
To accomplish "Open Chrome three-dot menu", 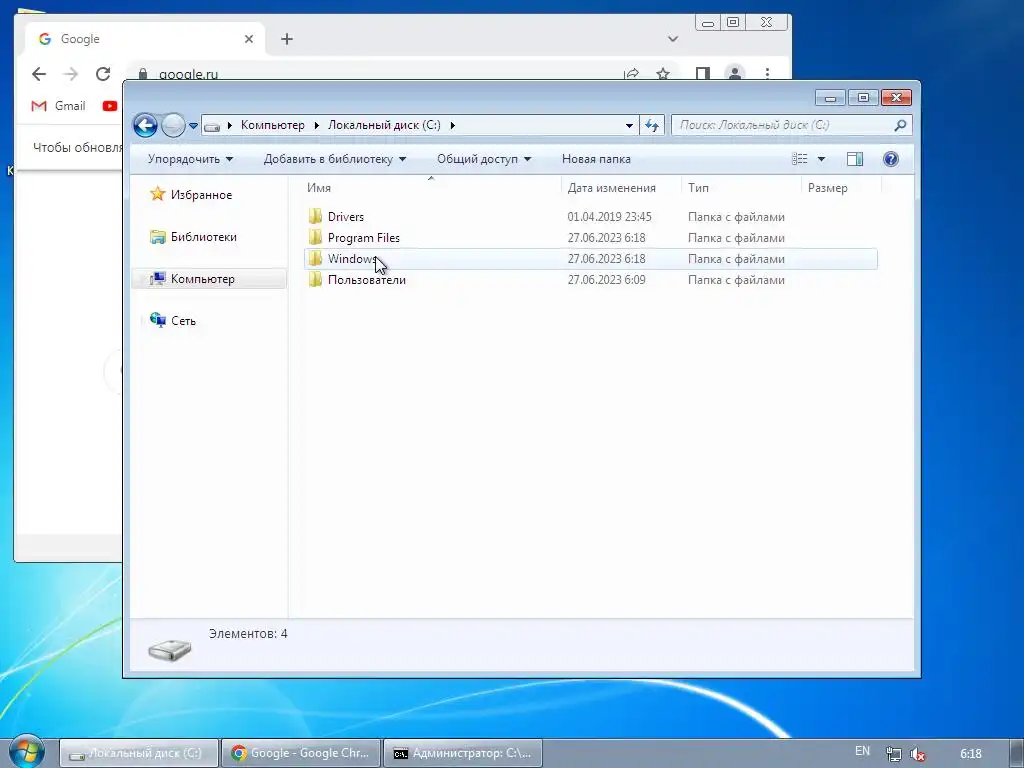I will pyautogui.click(x=767, y=74).
